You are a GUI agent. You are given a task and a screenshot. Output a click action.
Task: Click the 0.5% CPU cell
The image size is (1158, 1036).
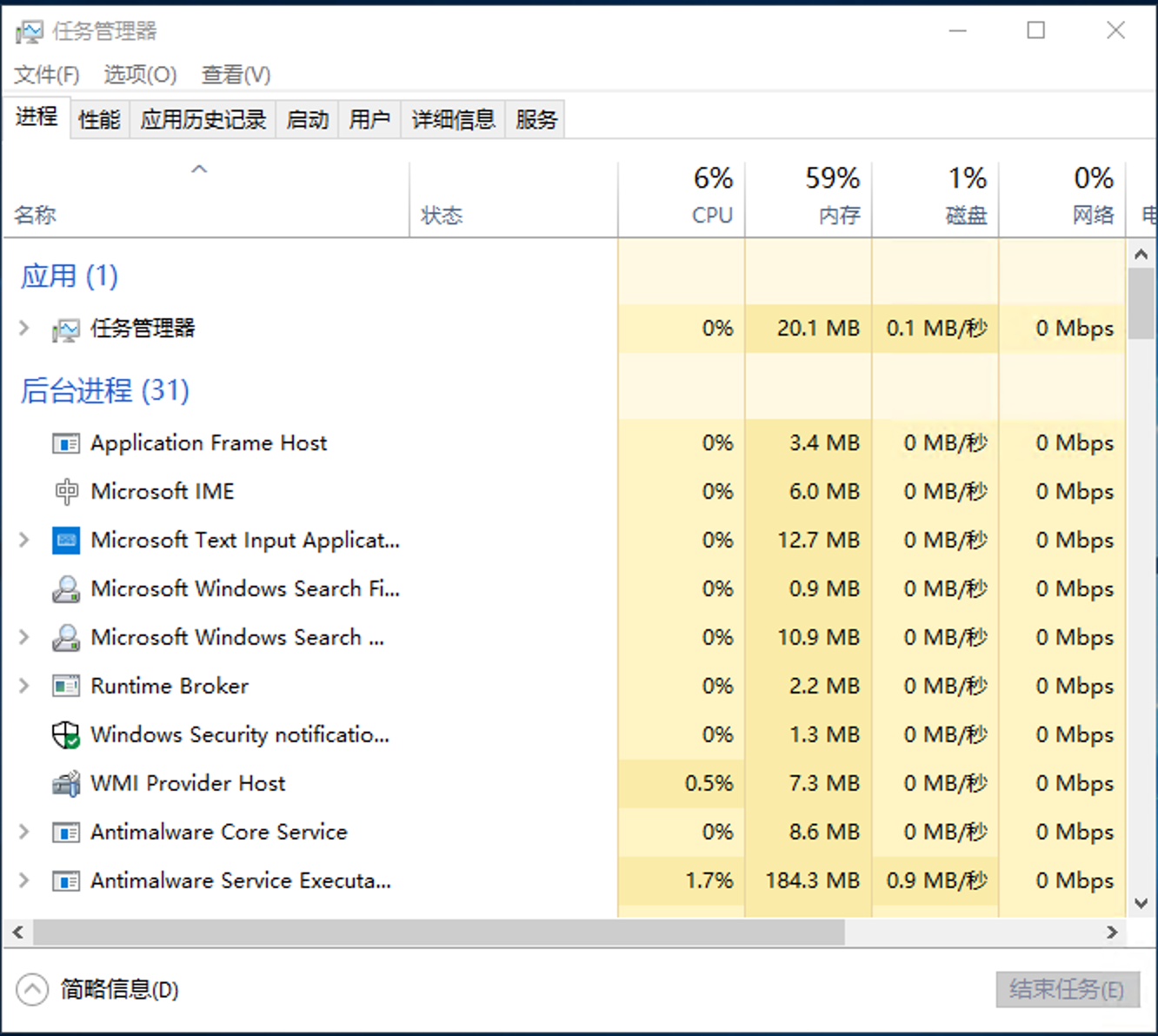[x=682, y=784]
